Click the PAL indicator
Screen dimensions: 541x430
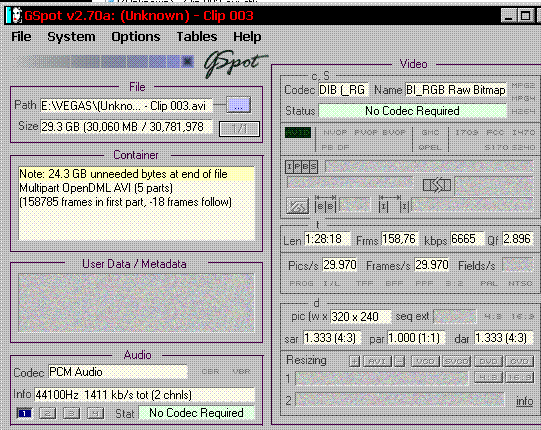click(489, 284)
